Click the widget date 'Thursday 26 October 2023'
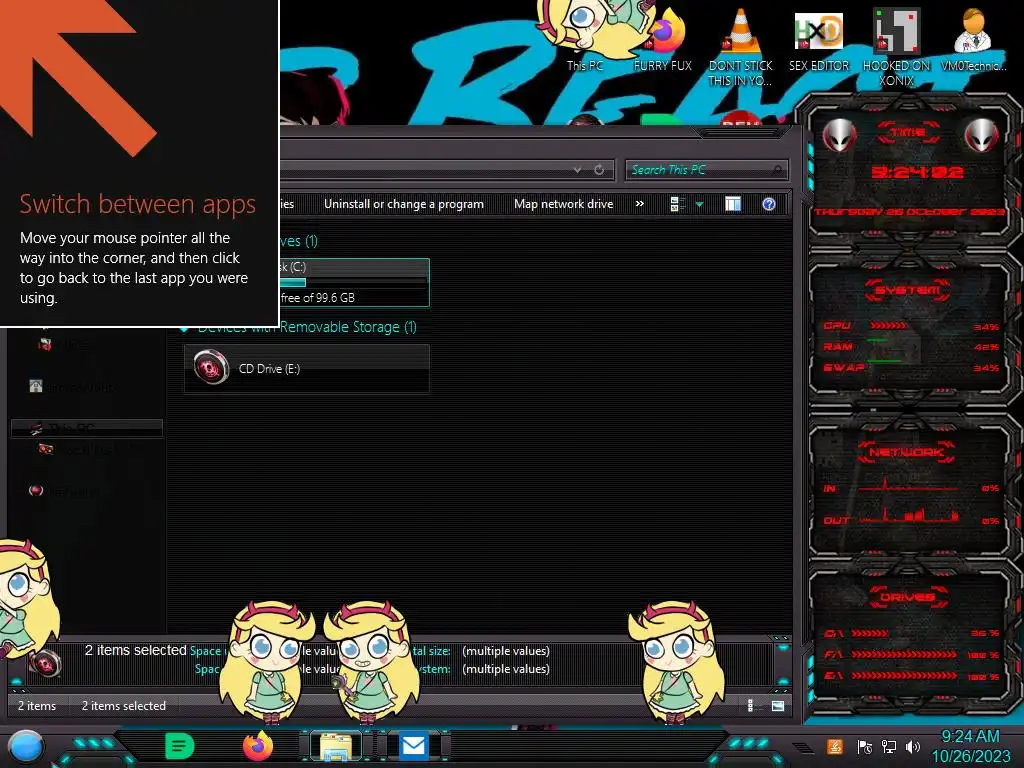Viewport: 1024px width, 768px height. pyautogui.click(x=909, y=212)
